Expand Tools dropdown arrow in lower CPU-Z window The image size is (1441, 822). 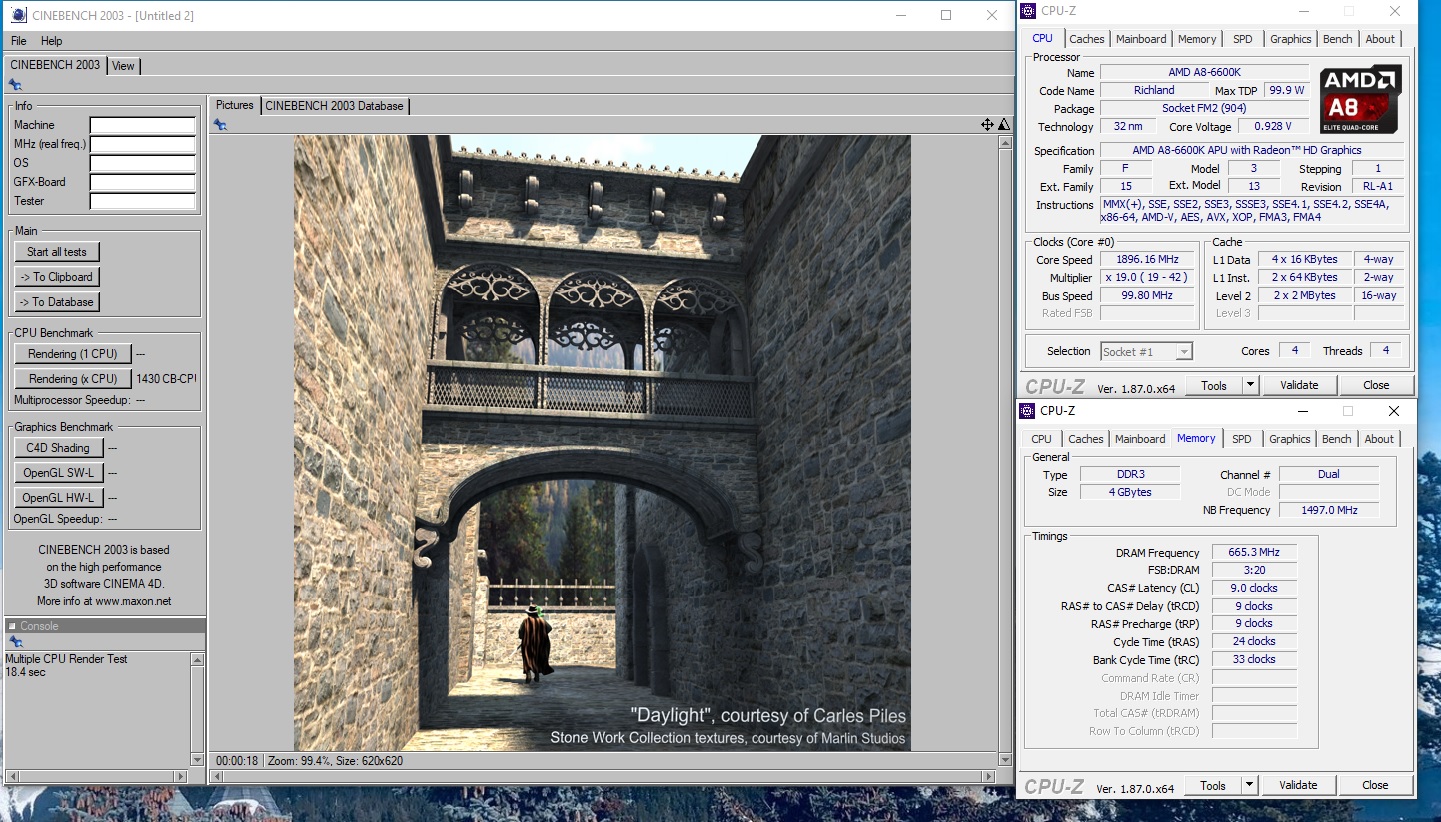[x=1249, y=785]
